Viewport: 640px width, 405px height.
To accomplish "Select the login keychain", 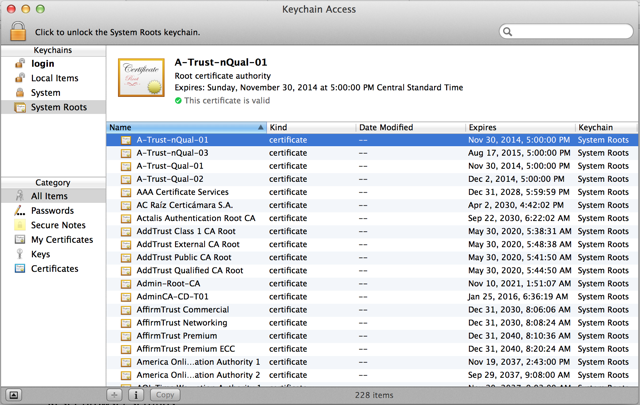I will pyautogui.click(x=53, y=64).
